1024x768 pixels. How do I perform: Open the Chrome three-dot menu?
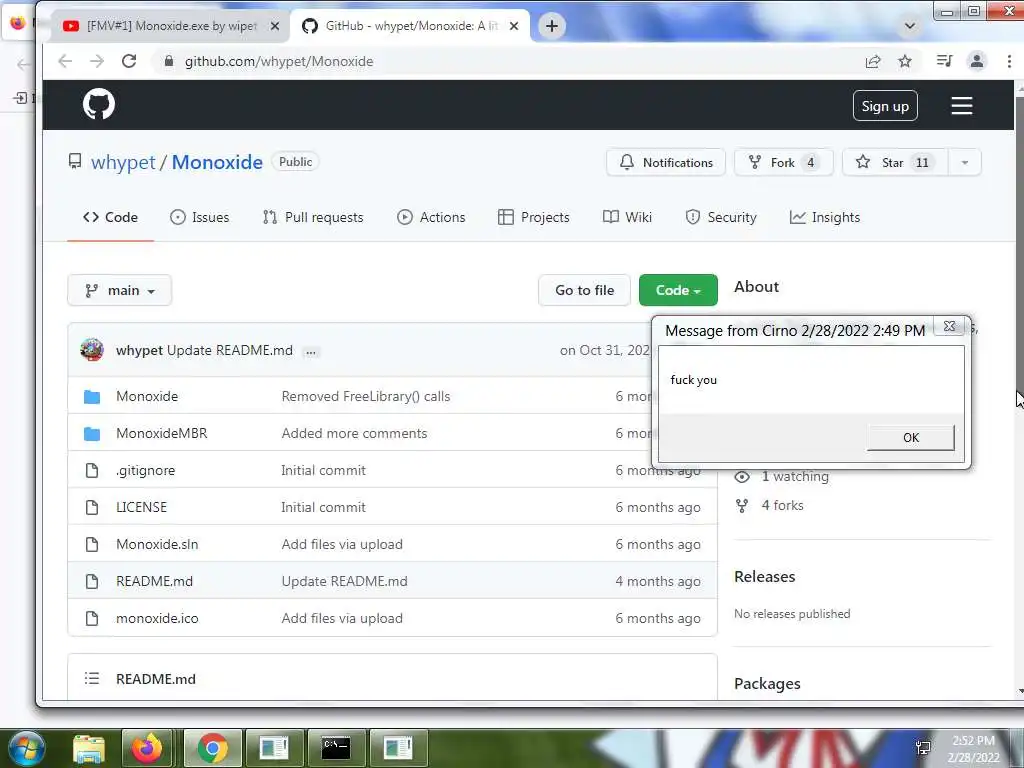point(1009,61)
